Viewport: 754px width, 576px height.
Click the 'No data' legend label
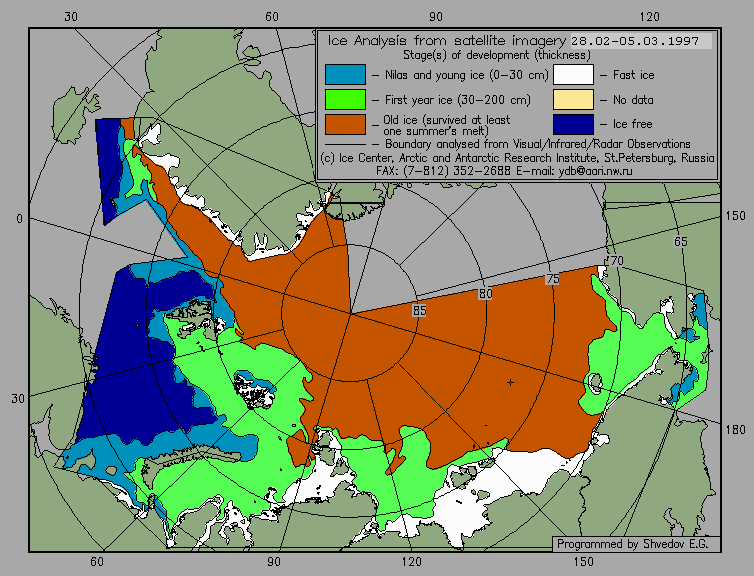[633, 100]
